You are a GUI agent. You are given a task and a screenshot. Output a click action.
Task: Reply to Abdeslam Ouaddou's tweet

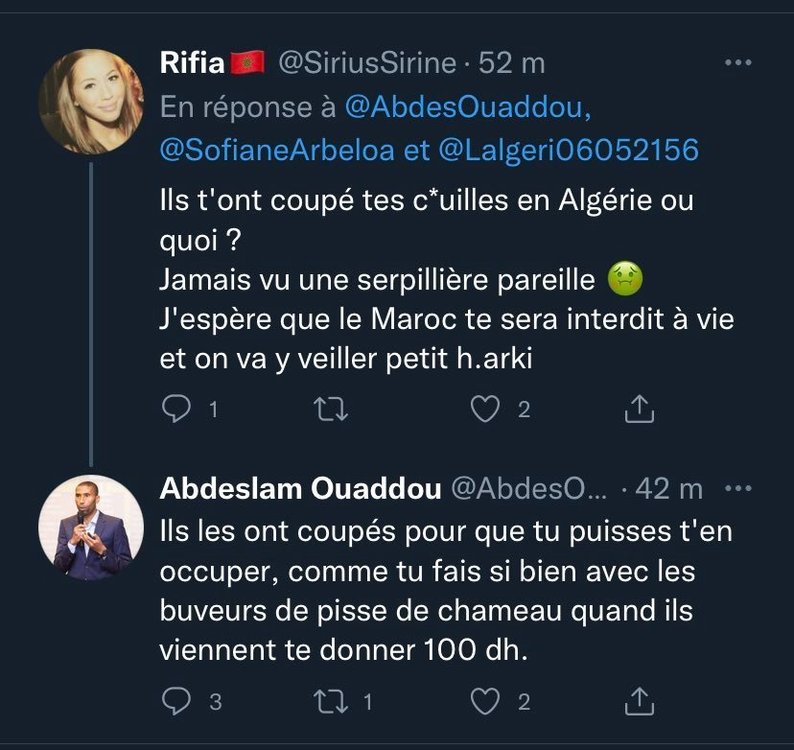click(176, 702)
